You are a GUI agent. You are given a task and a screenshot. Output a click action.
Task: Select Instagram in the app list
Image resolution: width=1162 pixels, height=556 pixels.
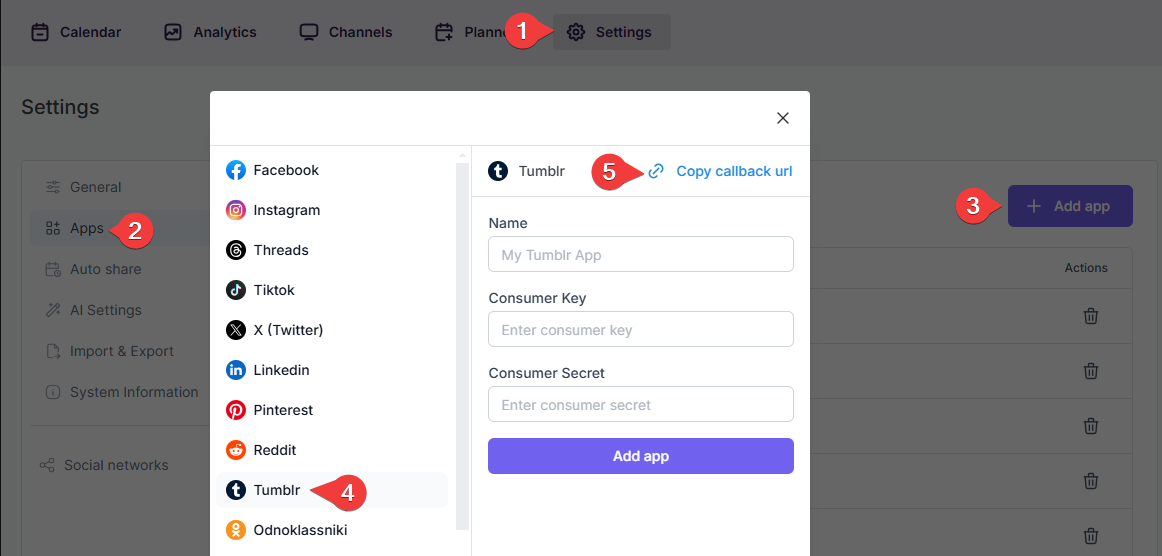point(332,211)
